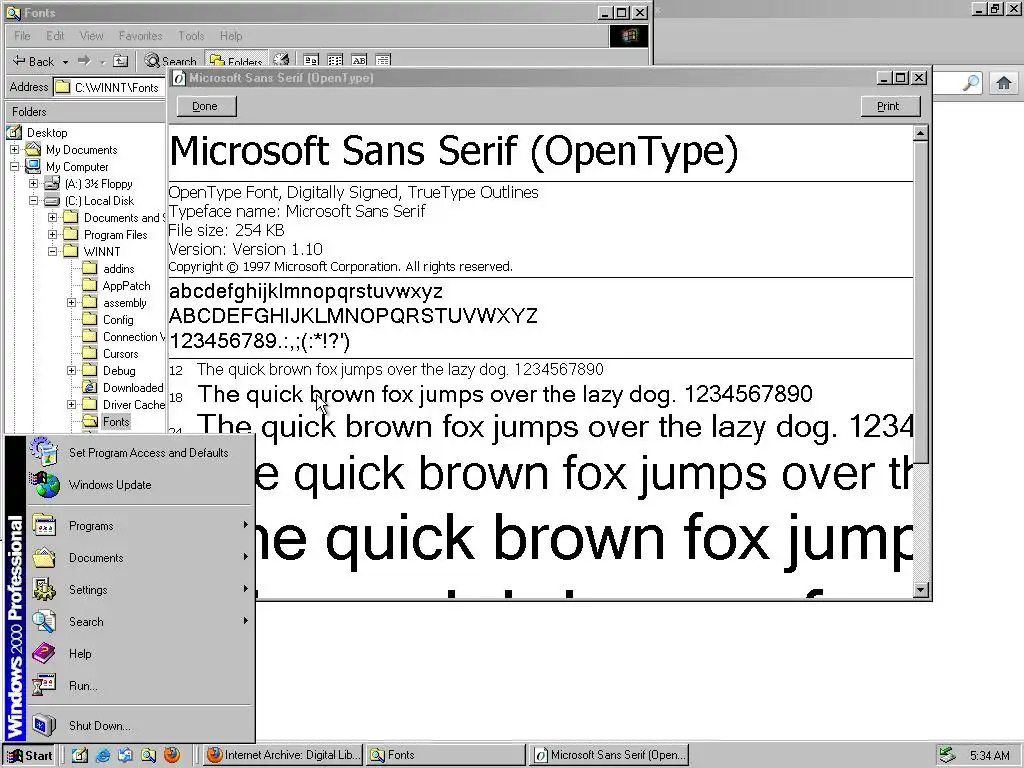Launch Internet Explorer from Quick Launch
This screenshot has height=768, width=1024.
point(103,755)
